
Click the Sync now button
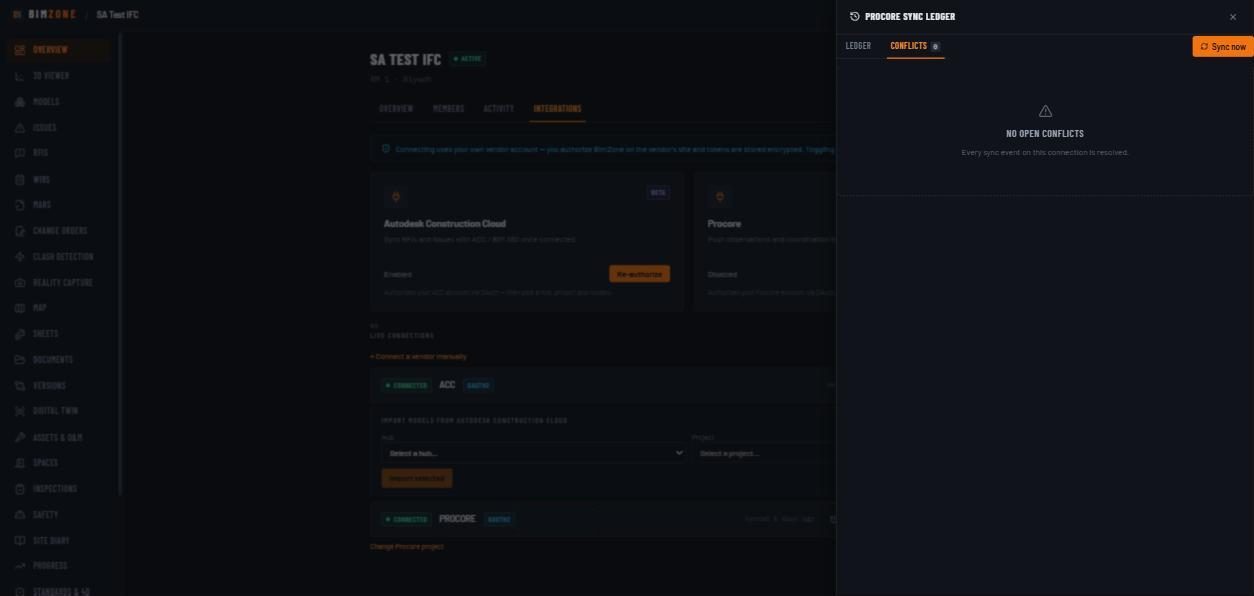coord(1223,47)
